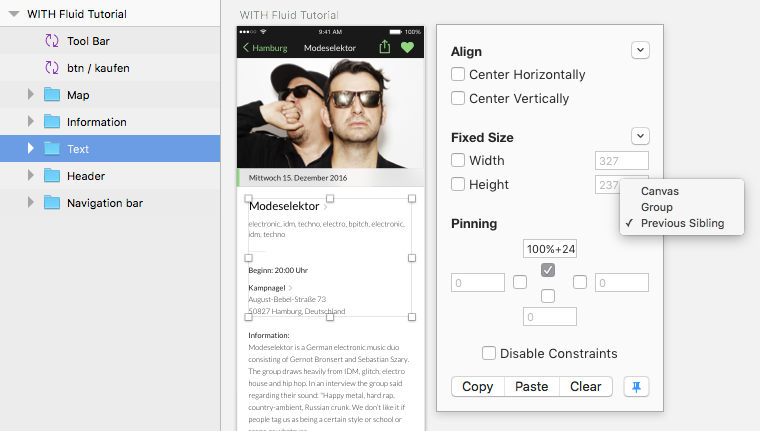
Task: Collapse the WITH Fluid Tutorial artboard
Action: tap(14, 14)
